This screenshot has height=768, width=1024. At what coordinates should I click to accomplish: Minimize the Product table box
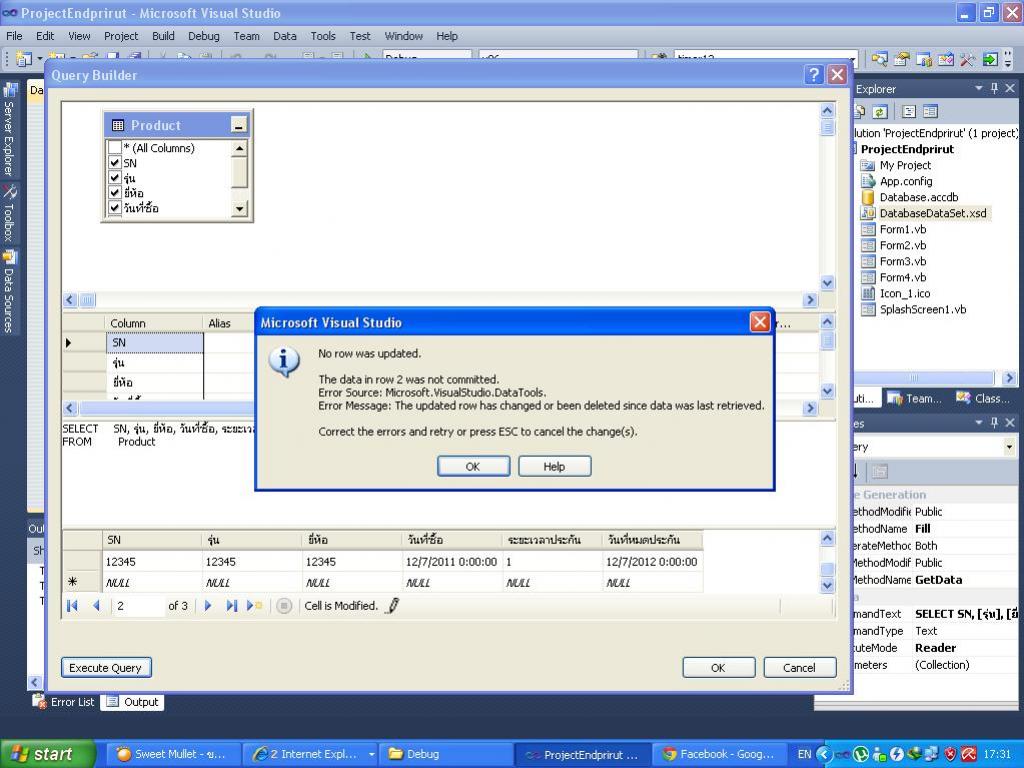(239, 125)
